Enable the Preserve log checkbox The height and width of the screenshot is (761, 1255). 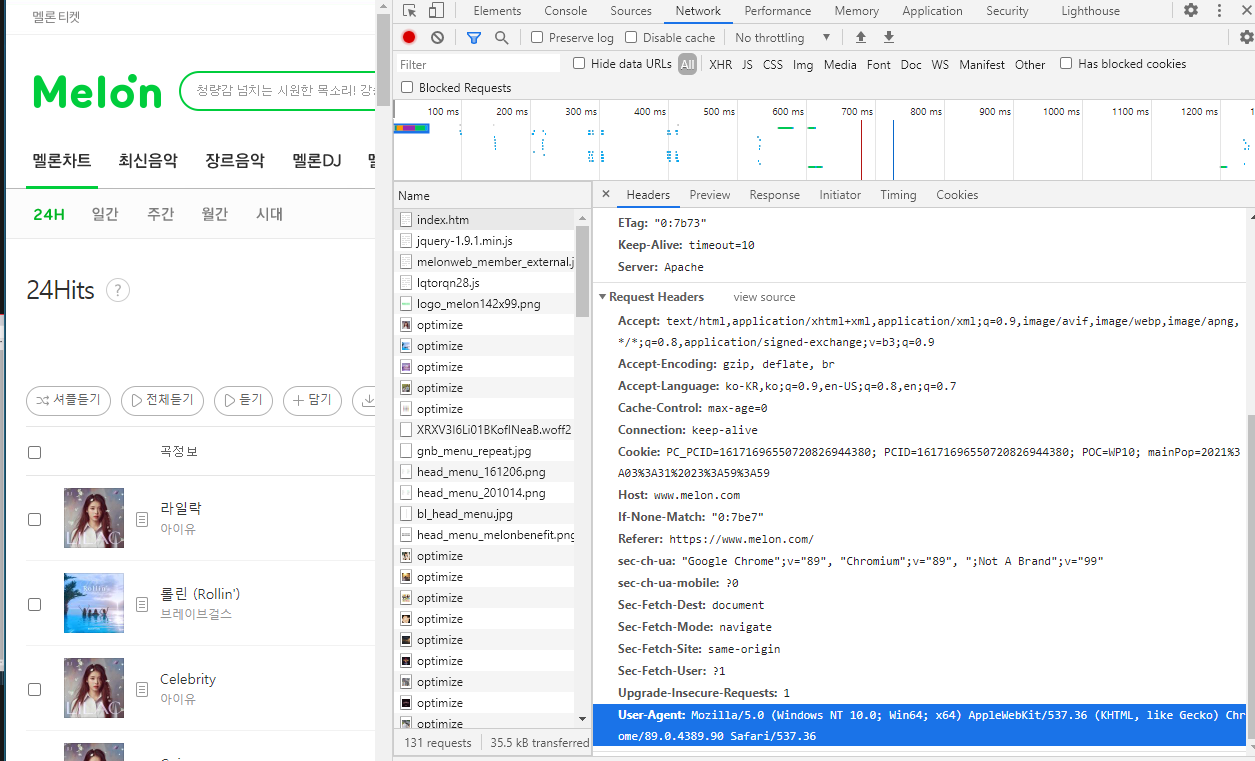537,37
